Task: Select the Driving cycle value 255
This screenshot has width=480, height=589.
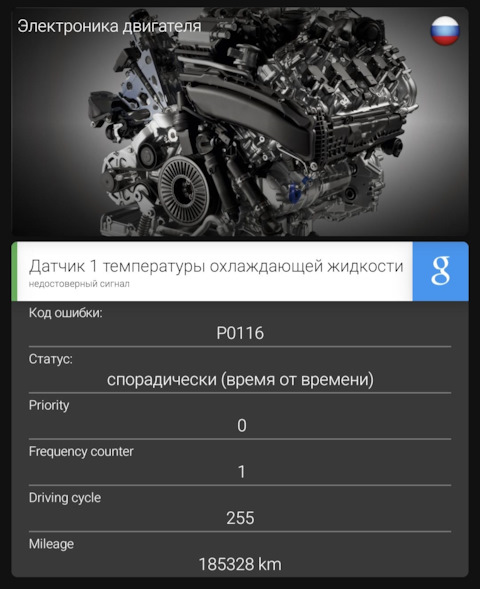Action: point(240,518)
